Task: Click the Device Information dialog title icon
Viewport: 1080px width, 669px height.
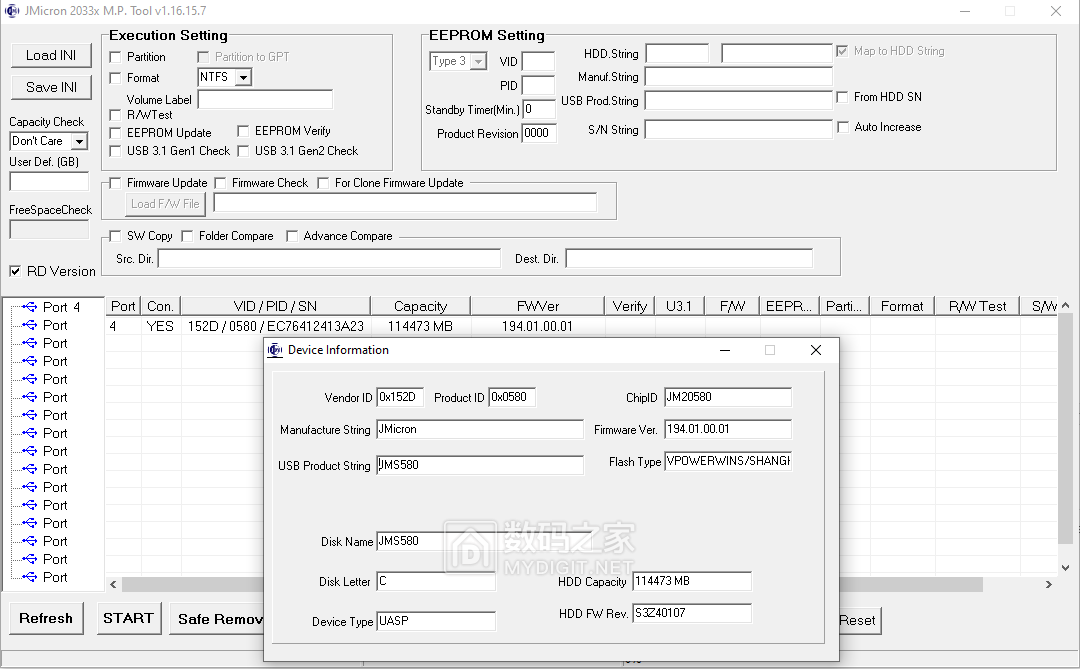Action: point(276,350)
